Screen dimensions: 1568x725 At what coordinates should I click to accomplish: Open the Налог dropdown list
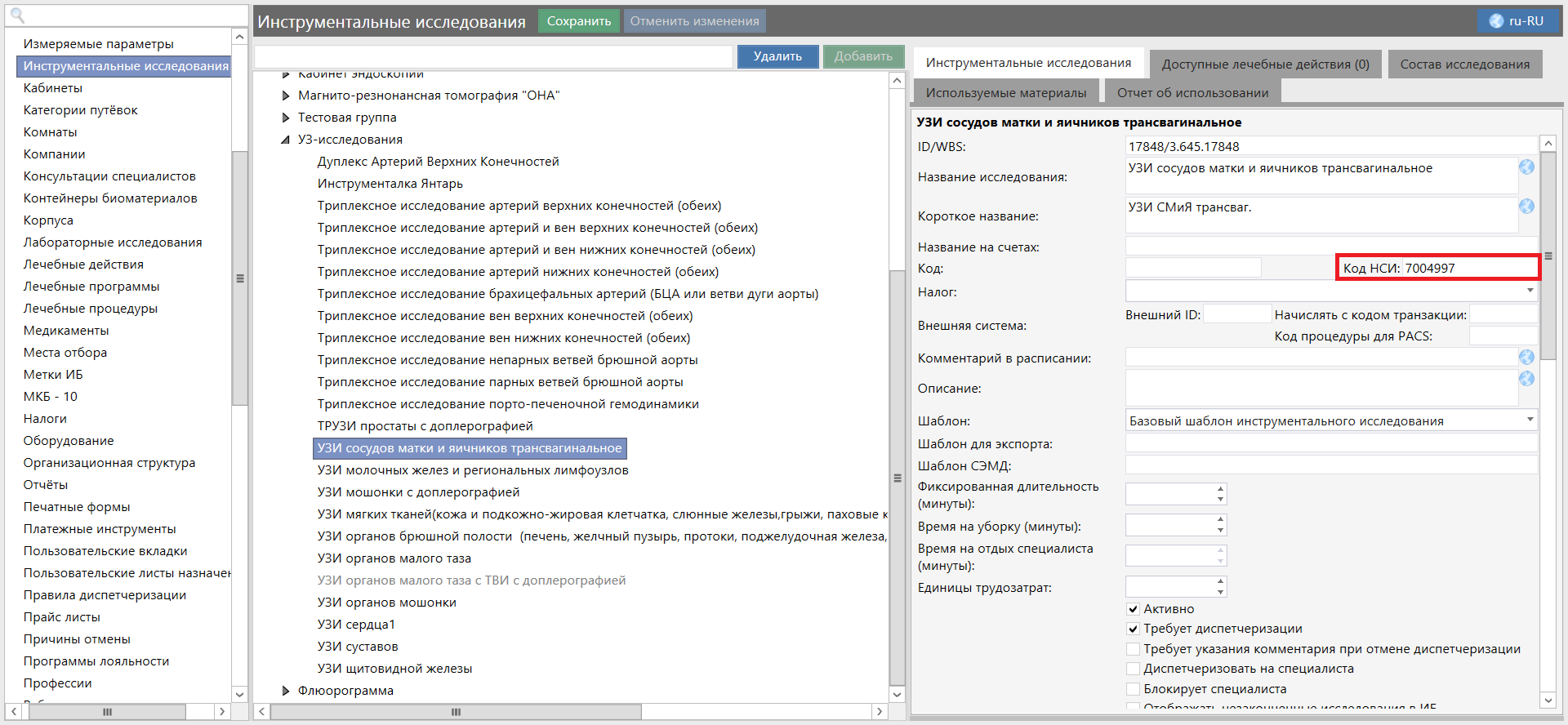(1530, 291)
